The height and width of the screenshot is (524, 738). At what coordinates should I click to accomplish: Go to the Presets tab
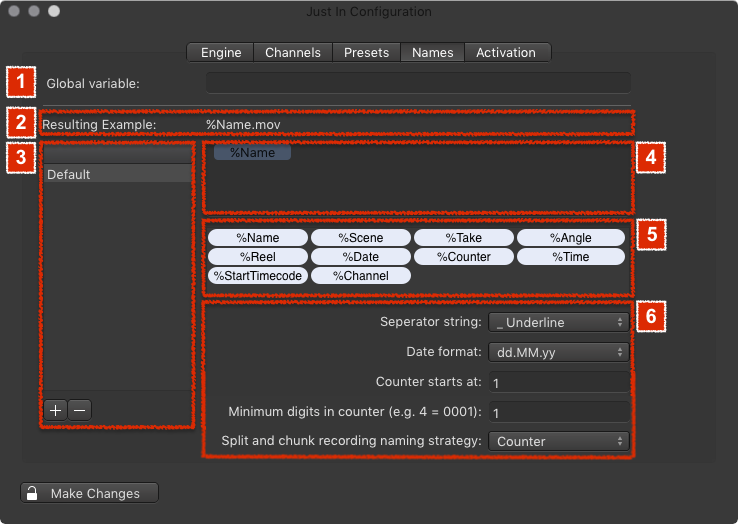pos(366,52)
